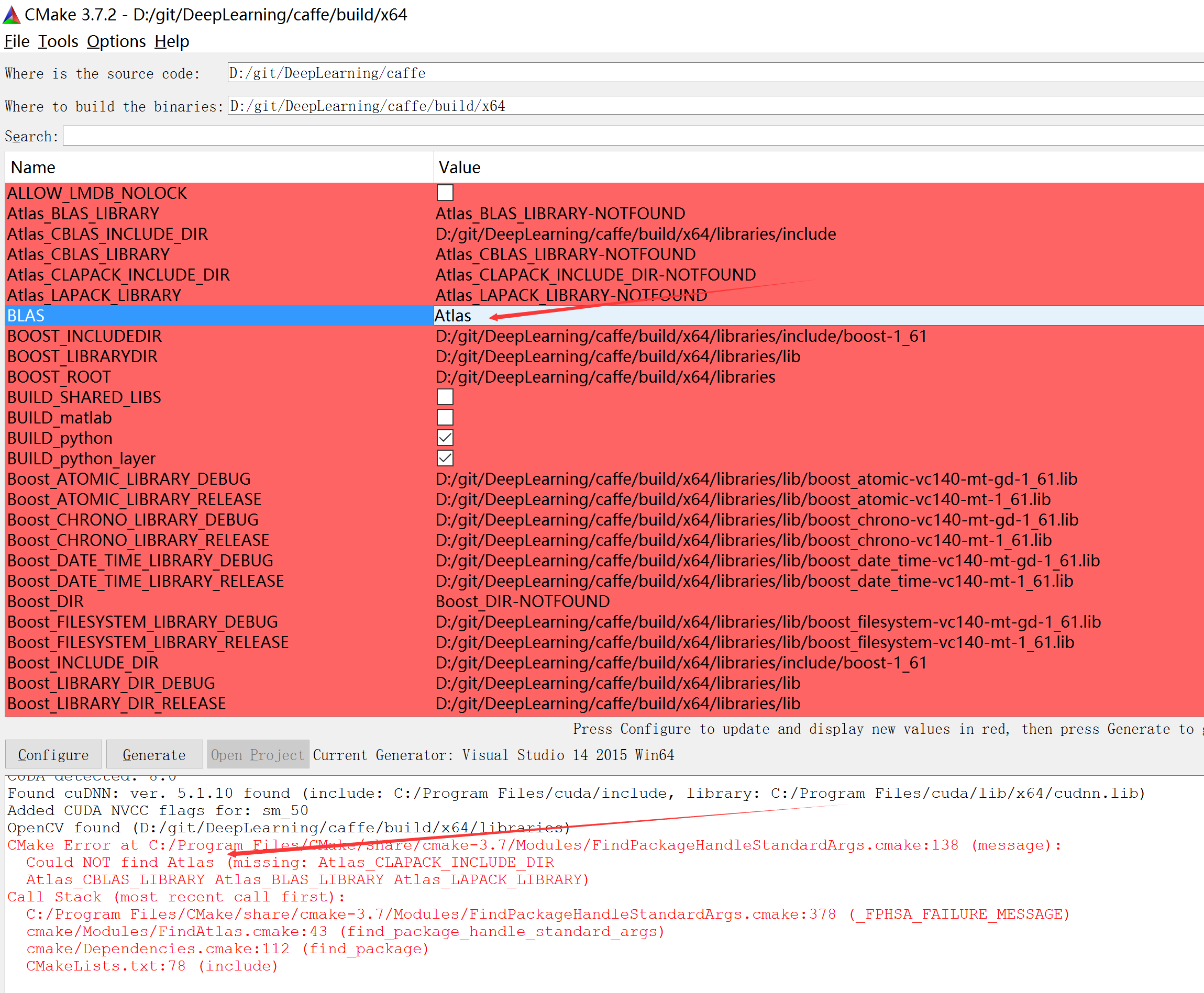Select the Boost_ATOMIC_LIBRARY_DEBUG name cell

pos(218,479)
